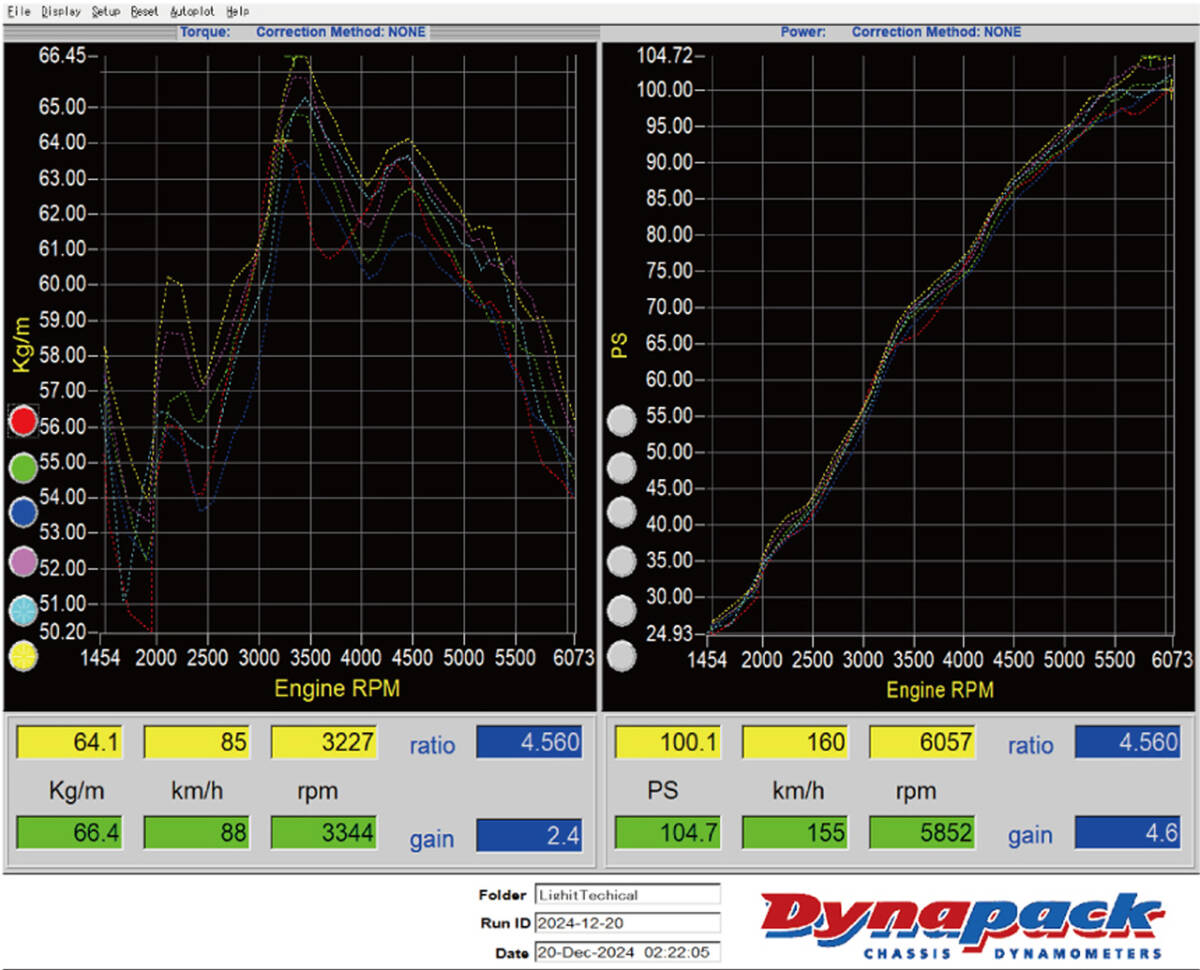Click the cyan run indicator circle

[23, 610]
